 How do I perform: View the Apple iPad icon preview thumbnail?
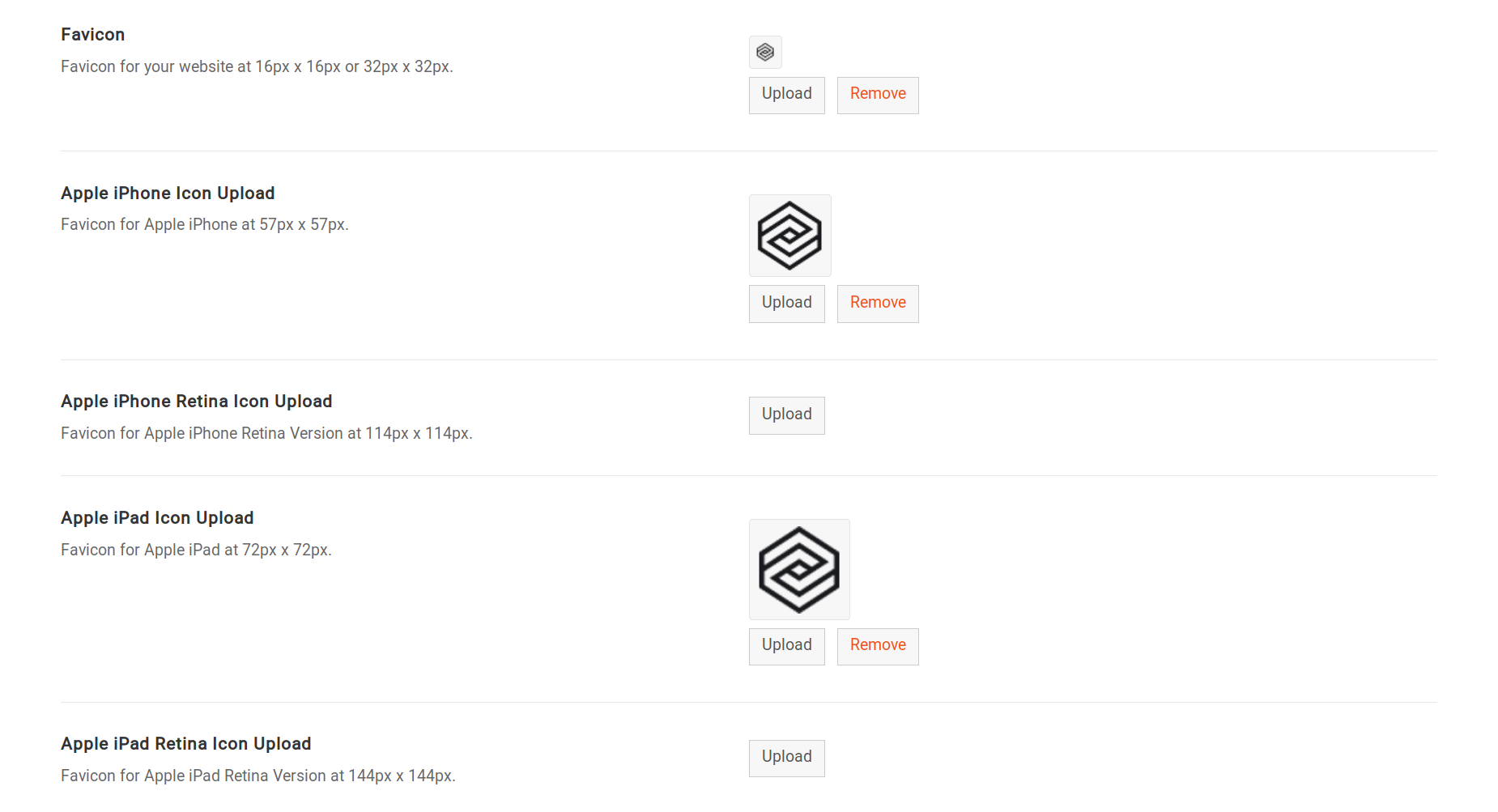coord(799,569)
